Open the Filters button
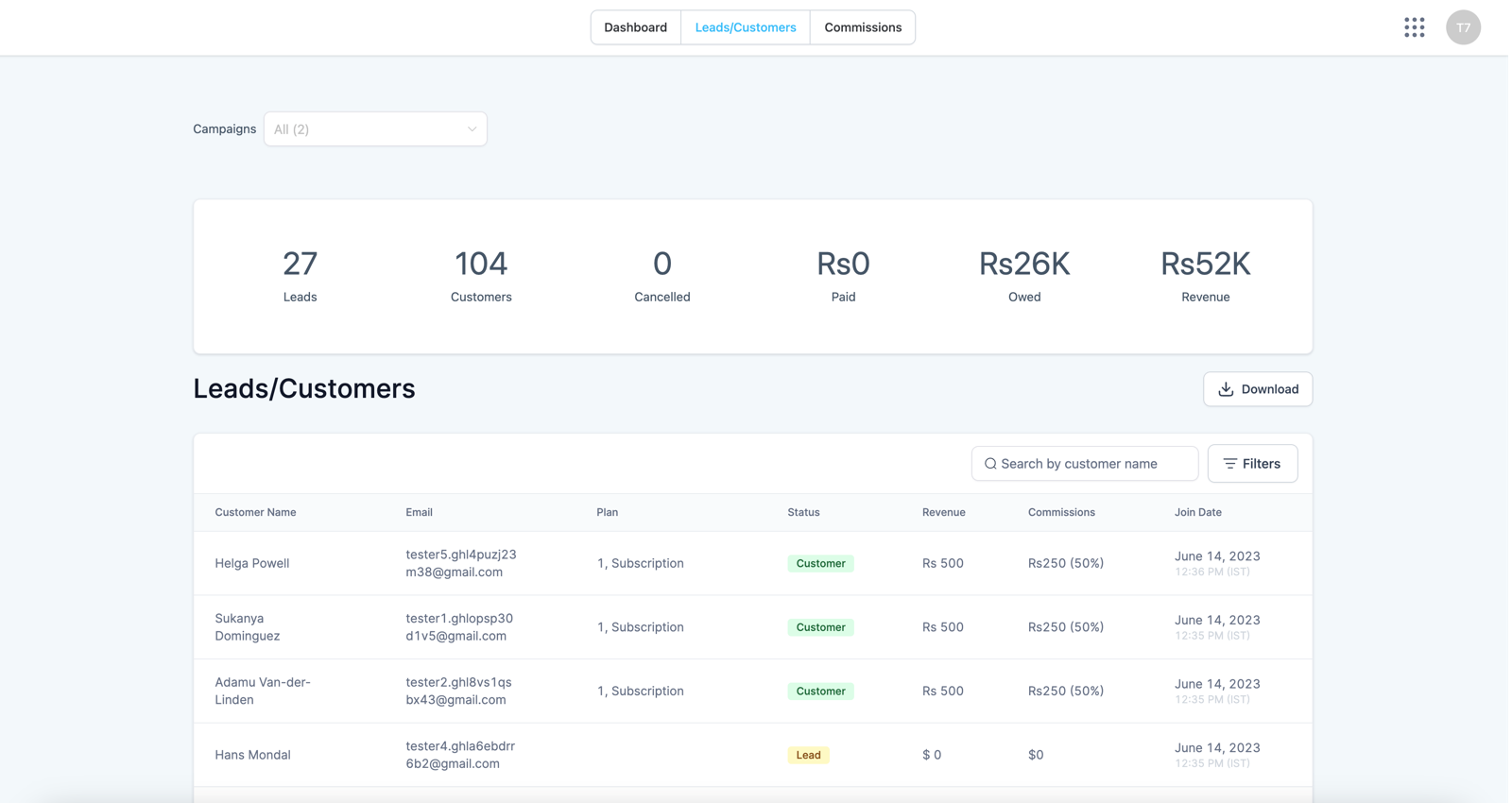 pyautogui.click(x=1252, y=464)
